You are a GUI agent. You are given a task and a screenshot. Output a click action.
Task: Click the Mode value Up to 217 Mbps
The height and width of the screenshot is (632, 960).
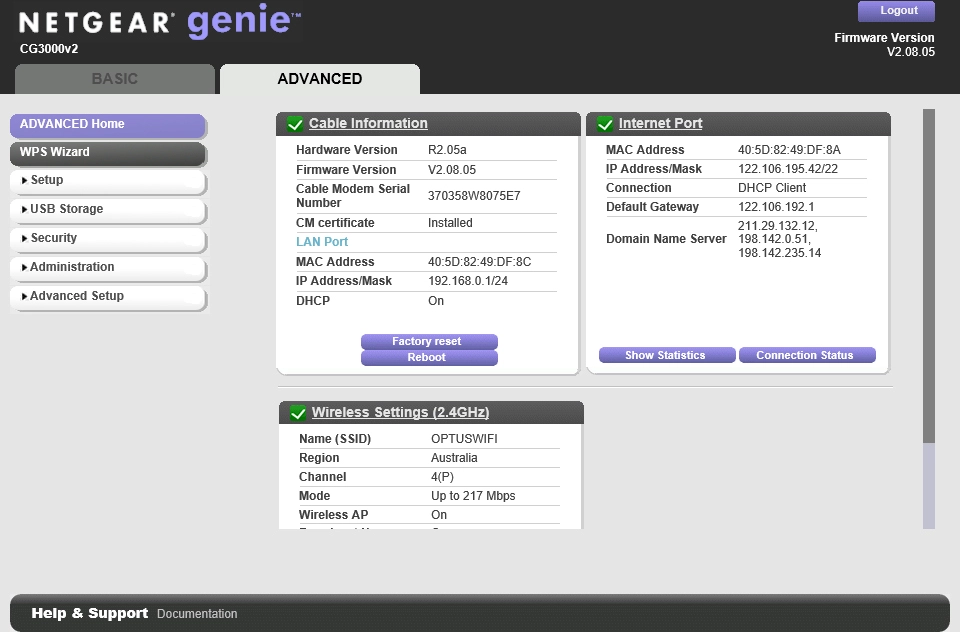(x=473, y=496)
